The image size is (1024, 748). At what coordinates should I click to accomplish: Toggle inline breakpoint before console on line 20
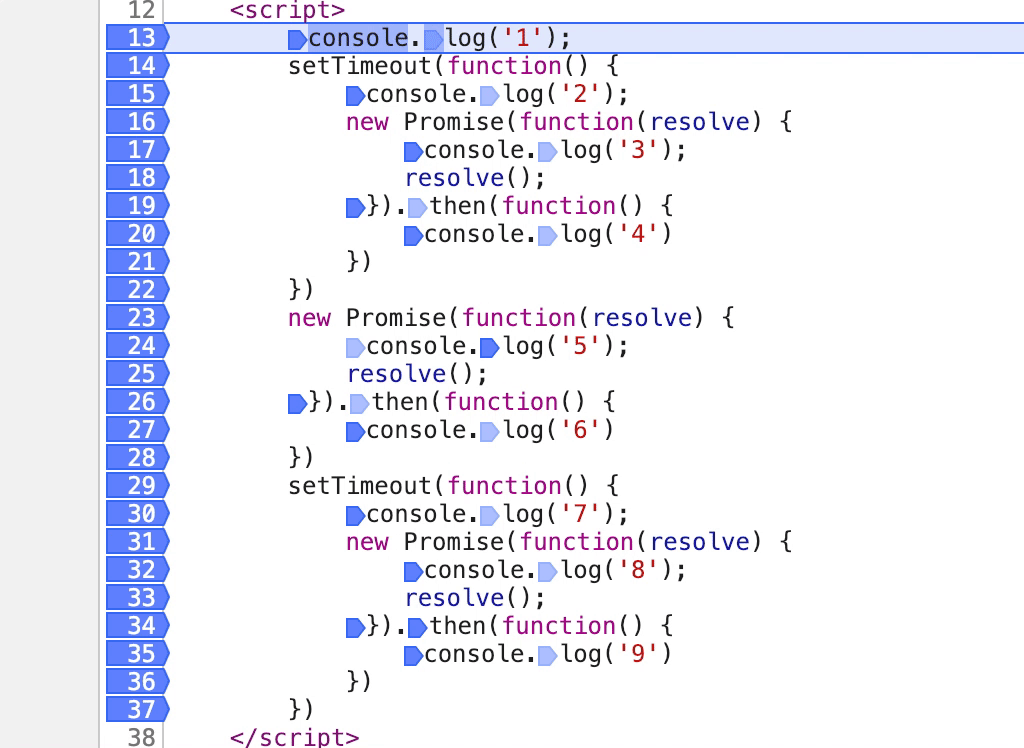tap(413, 236)
